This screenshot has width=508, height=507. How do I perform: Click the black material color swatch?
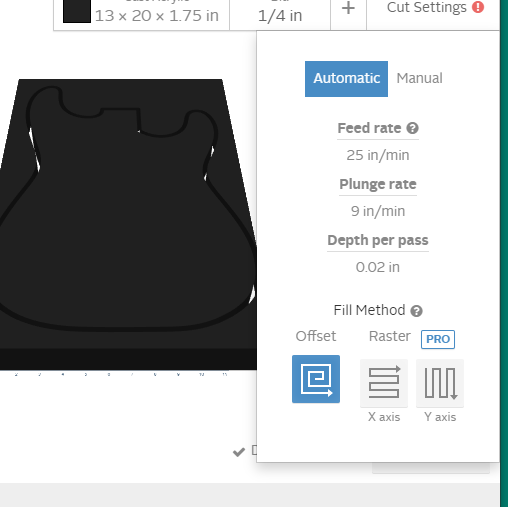[77, 11]
